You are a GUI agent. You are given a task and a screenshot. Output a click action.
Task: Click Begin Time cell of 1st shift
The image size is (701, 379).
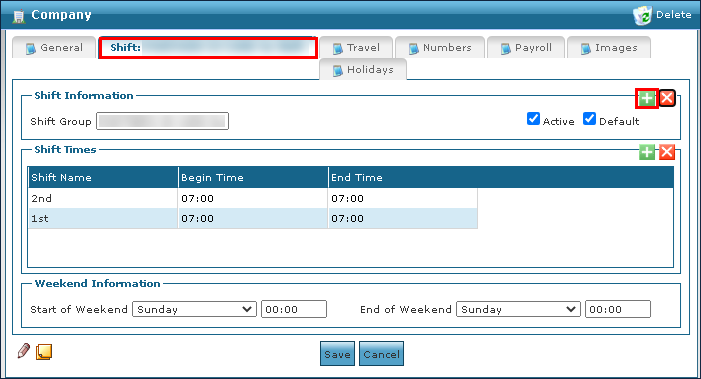click(x=253, y=219)
